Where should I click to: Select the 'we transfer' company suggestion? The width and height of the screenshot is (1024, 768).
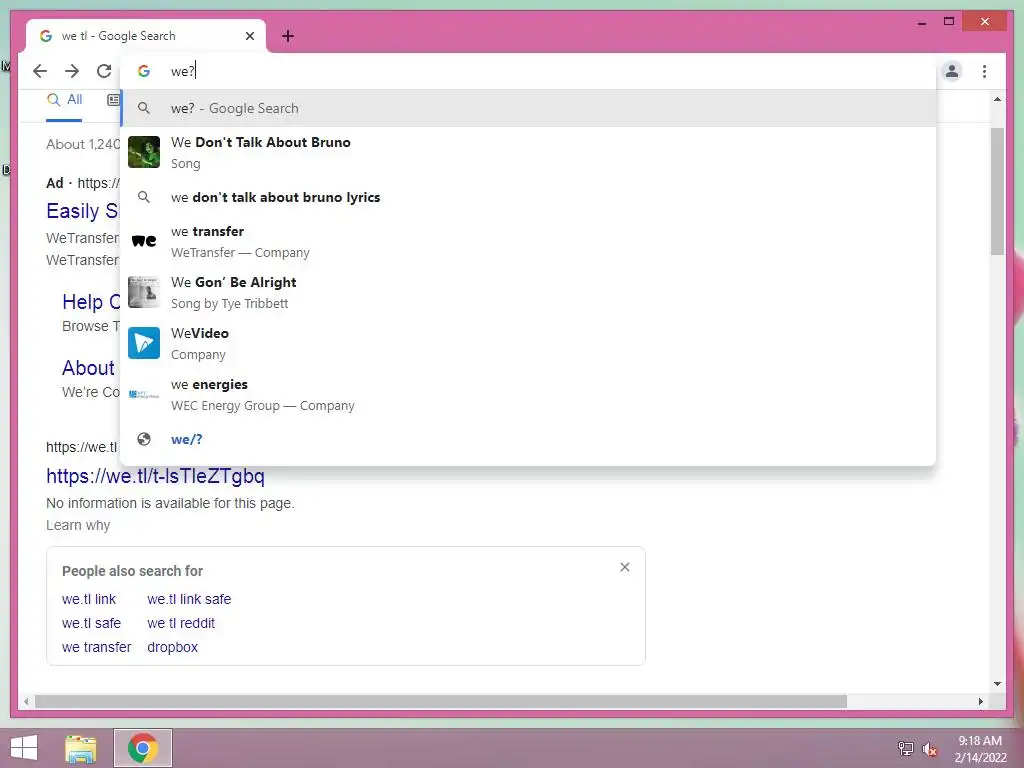tap(528, 241)
